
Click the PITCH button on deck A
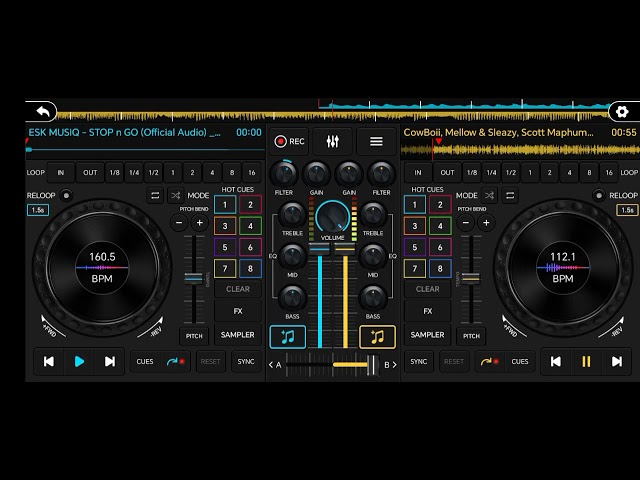(194, 336)
